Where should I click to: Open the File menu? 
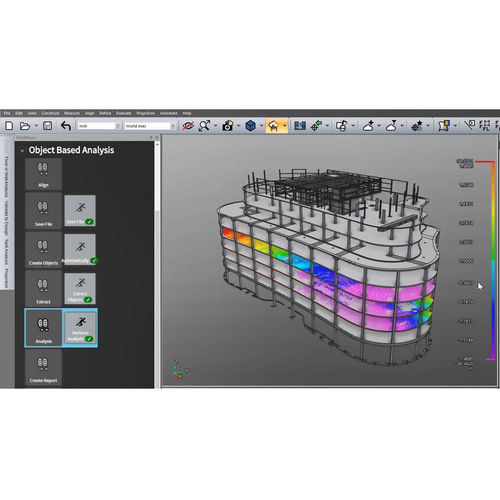pyautogui.click(x=7, y=113)
